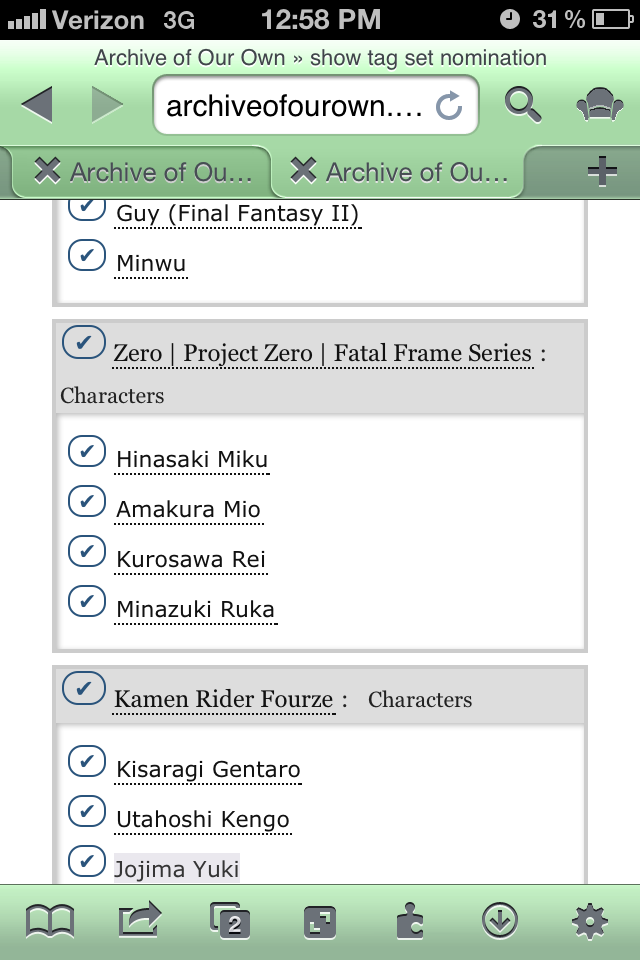Uncheck the Hinasaki Miku checkbox
The width and height of the screenshot is (640, 960).
point(87,451)
